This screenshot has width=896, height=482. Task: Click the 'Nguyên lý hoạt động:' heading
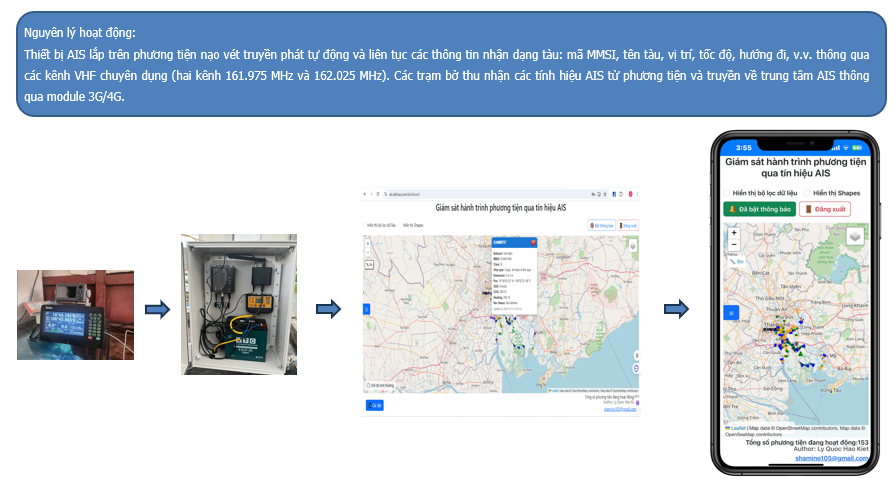click(79, 33)
